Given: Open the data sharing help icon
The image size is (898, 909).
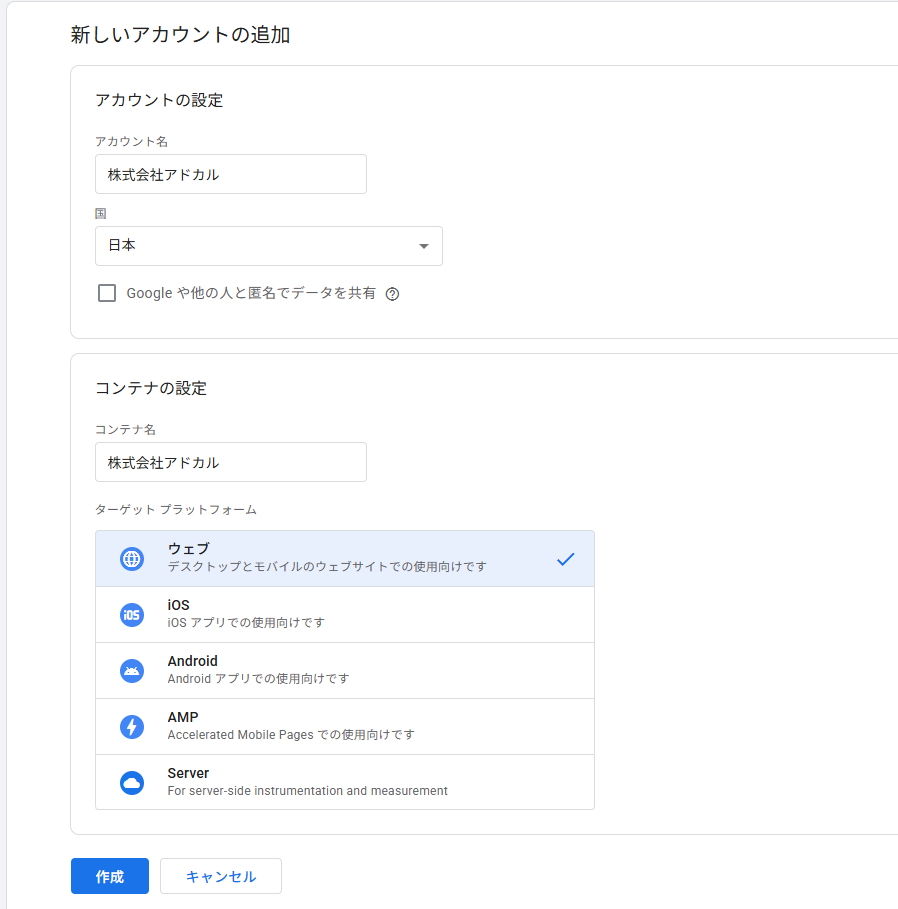Looking at the screenshot, I should click(391, 293).
